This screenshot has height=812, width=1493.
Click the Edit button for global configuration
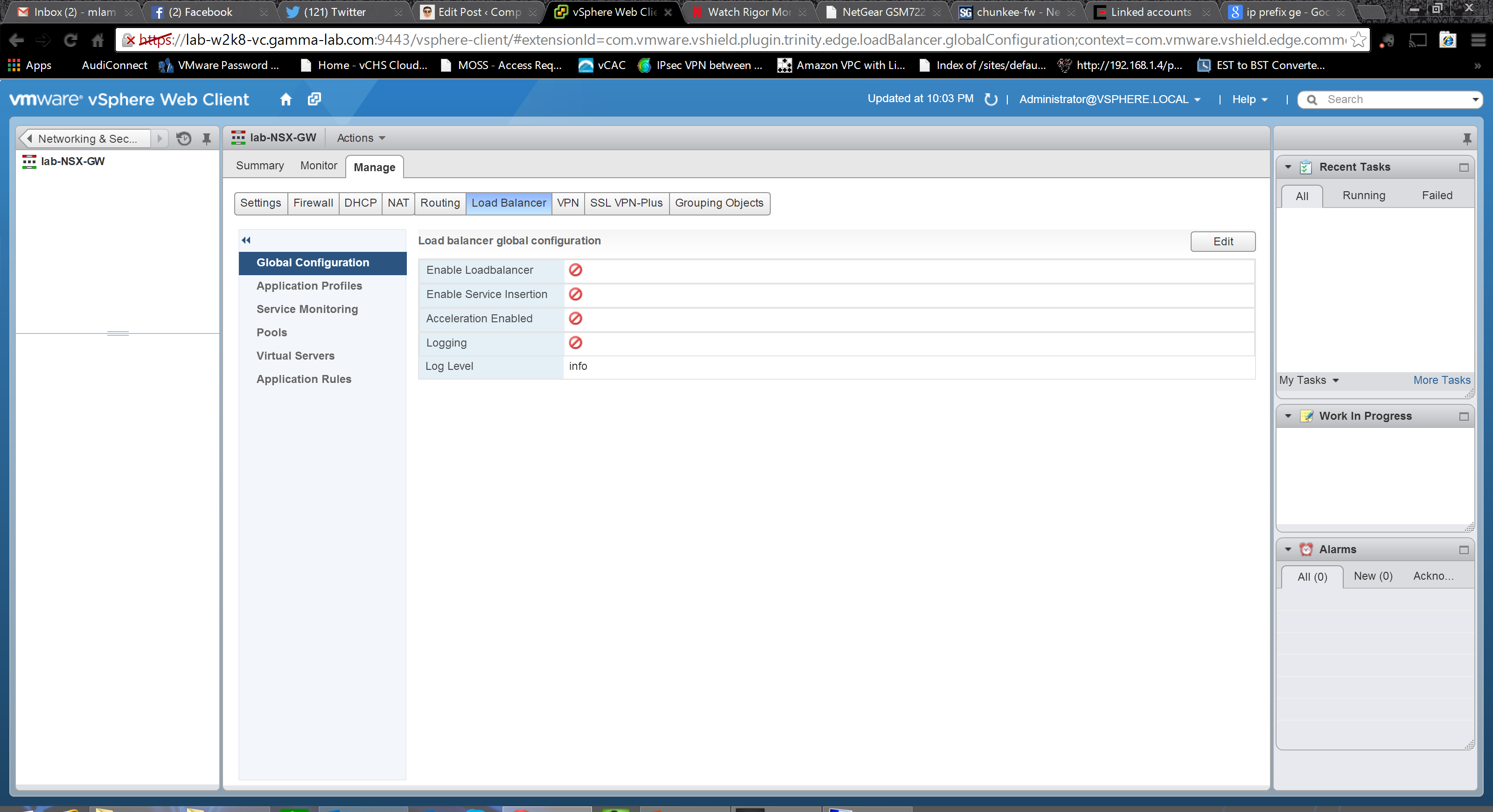pos(1222,242)
